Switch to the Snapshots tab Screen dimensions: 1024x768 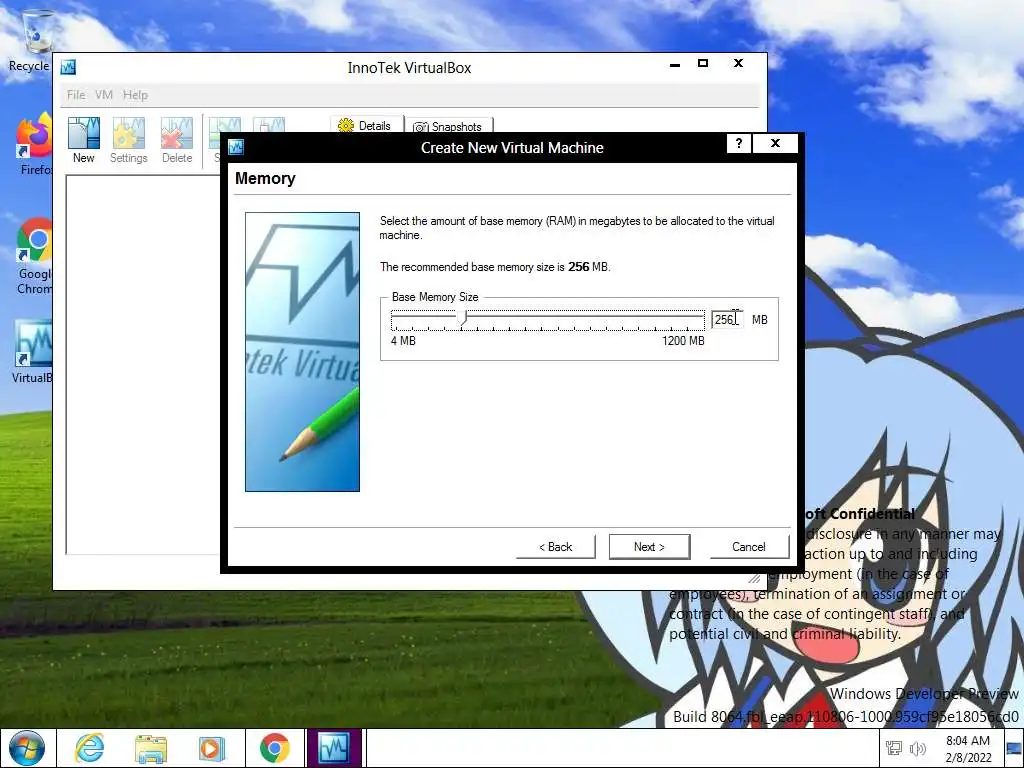[x=448, y=126]
